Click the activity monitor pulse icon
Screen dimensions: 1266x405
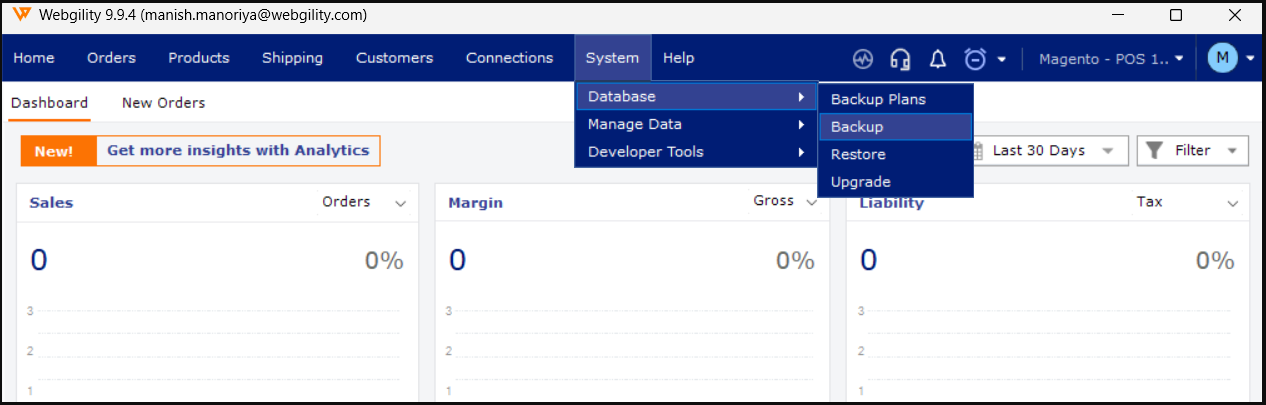point(863,59)
